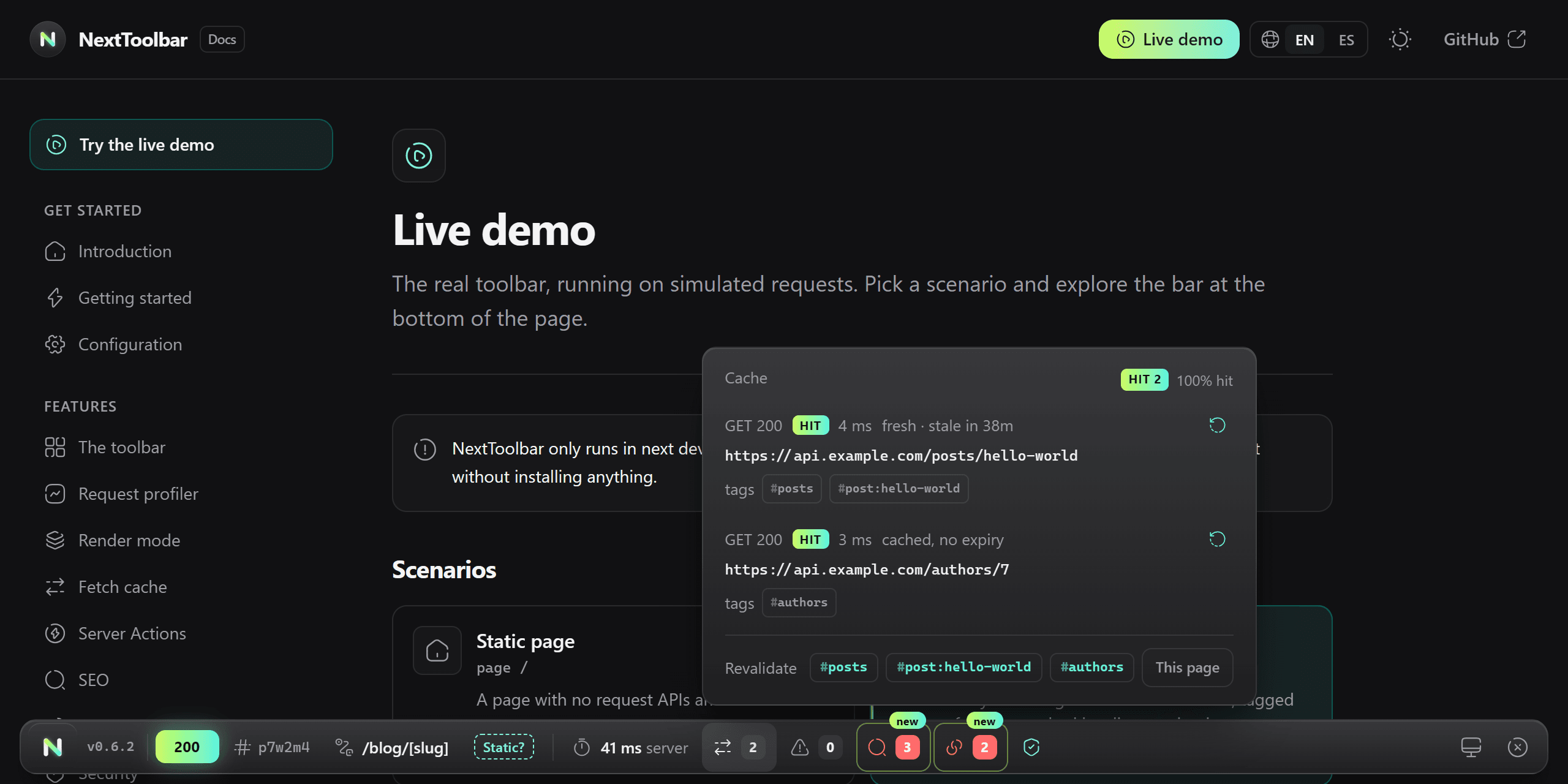Image resolution: width=1568 pixels, height=784 pixels.
Task: Open the GitHub external link
Action: point(1485,39)
